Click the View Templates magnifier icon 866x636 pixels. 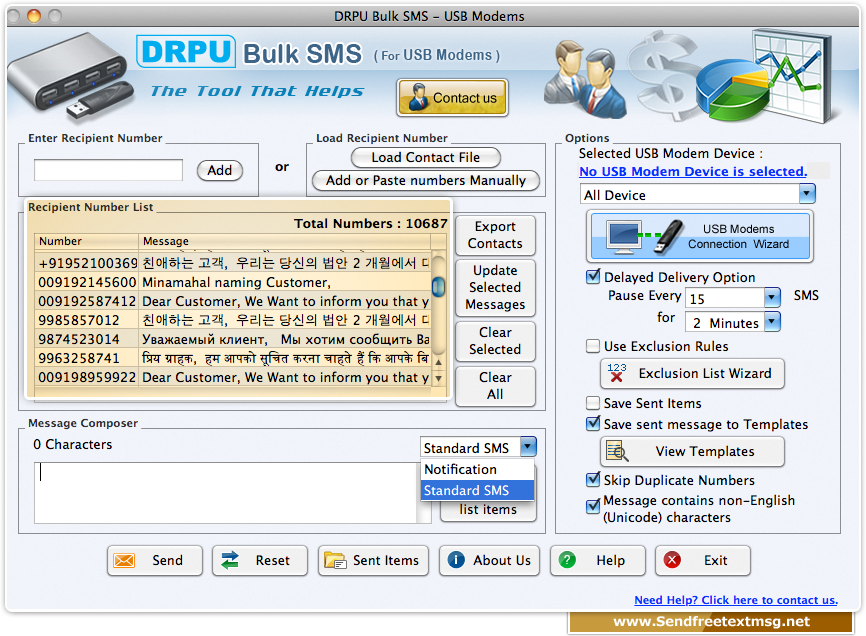tap(617, 452)
